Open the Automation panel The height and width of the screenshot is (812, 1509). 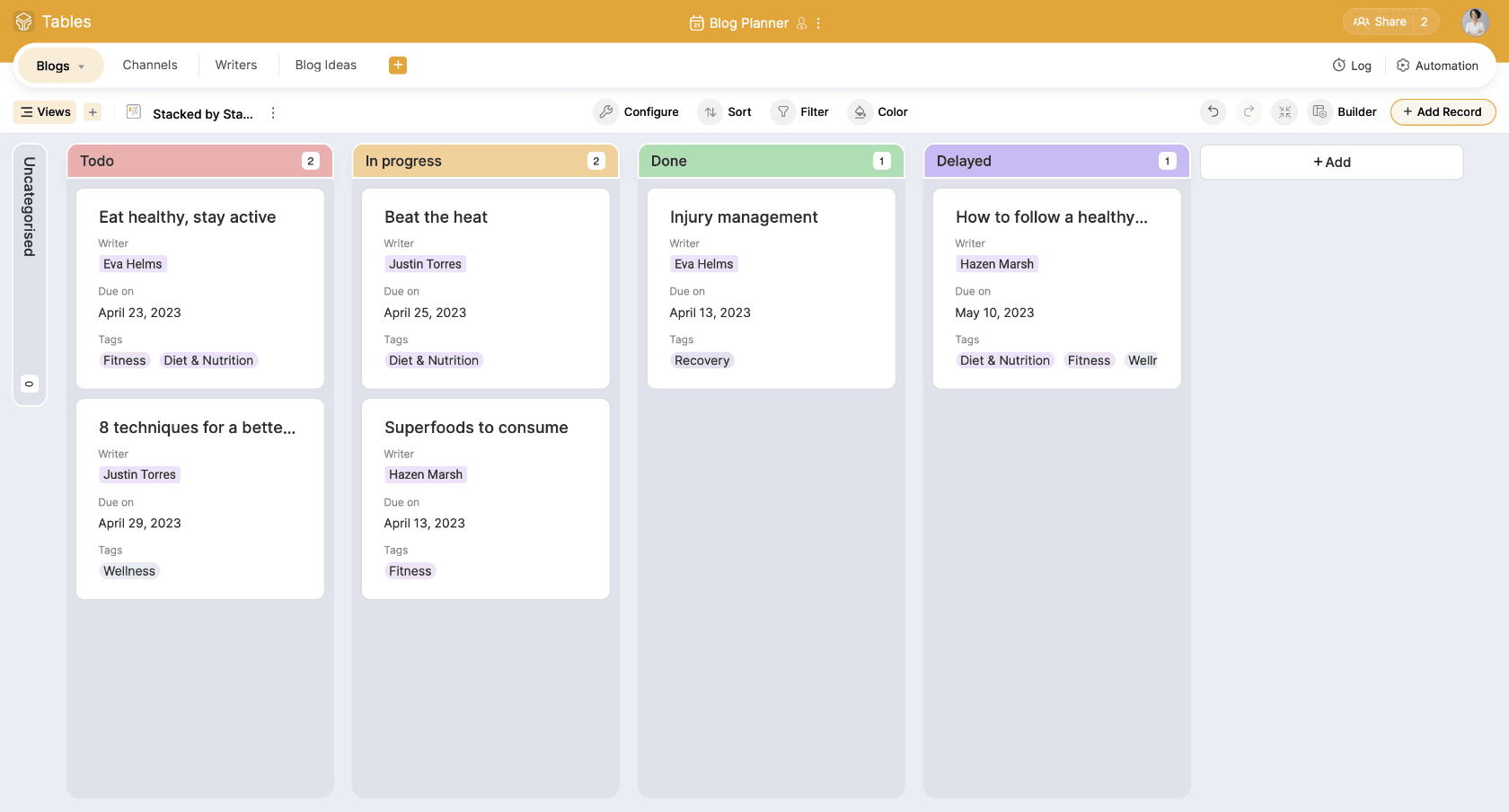point(1437,66)
